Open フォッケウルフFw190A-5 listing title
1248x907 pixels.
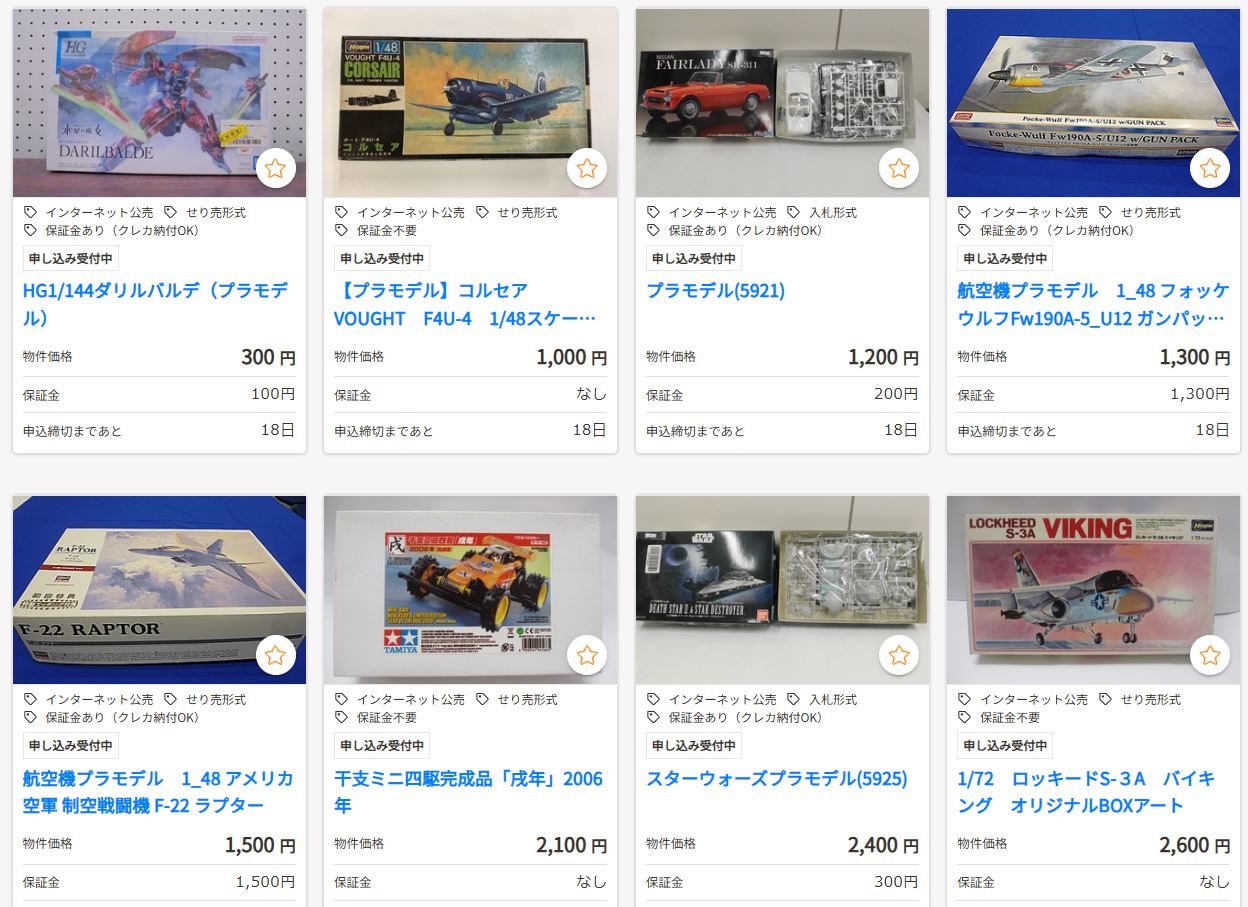click(1093, 304)
